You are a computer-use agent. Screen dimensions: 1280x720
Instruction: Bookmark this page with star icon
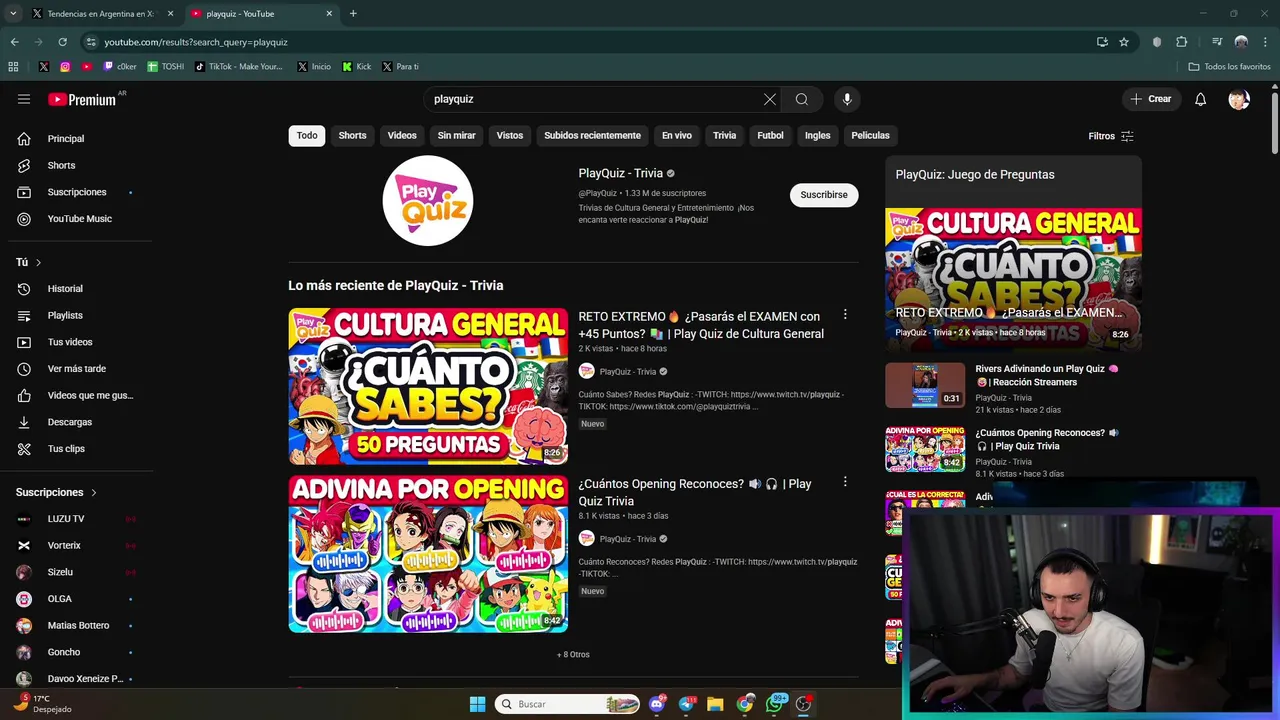click(1124, 42)
